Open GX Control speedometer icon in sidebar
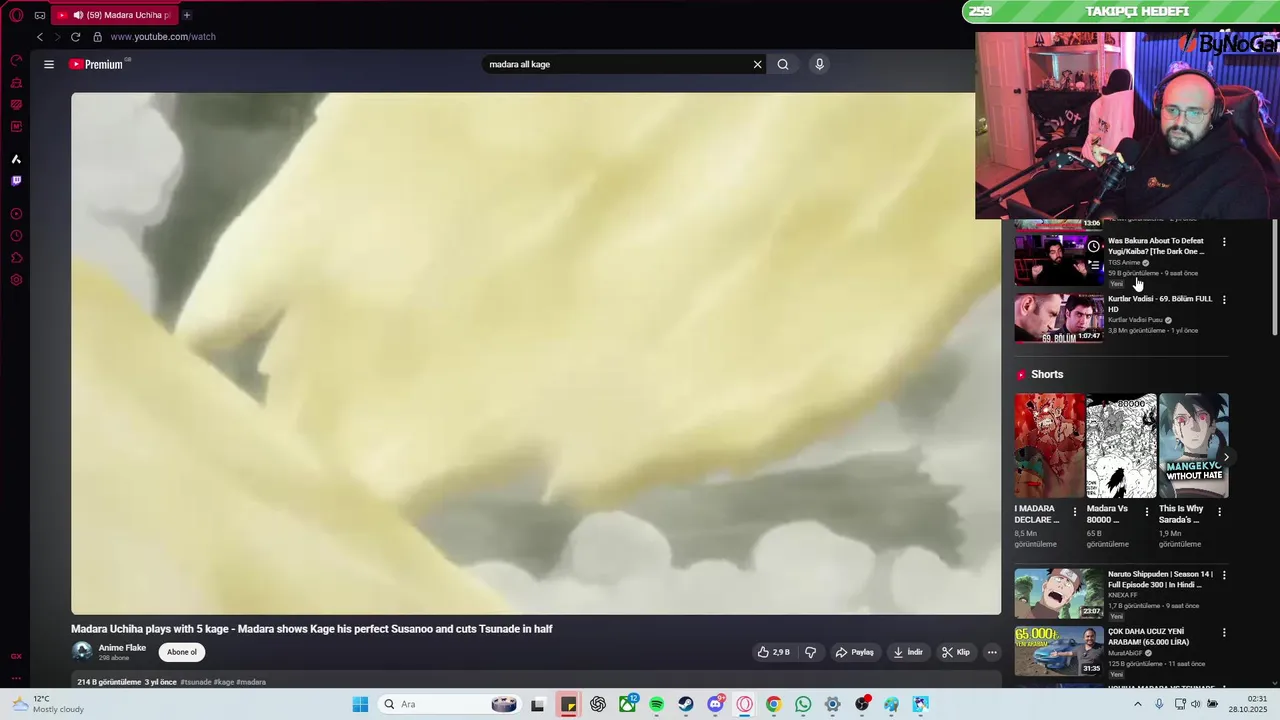This screenshot has height=720, width=1280. tap(16, 60)
